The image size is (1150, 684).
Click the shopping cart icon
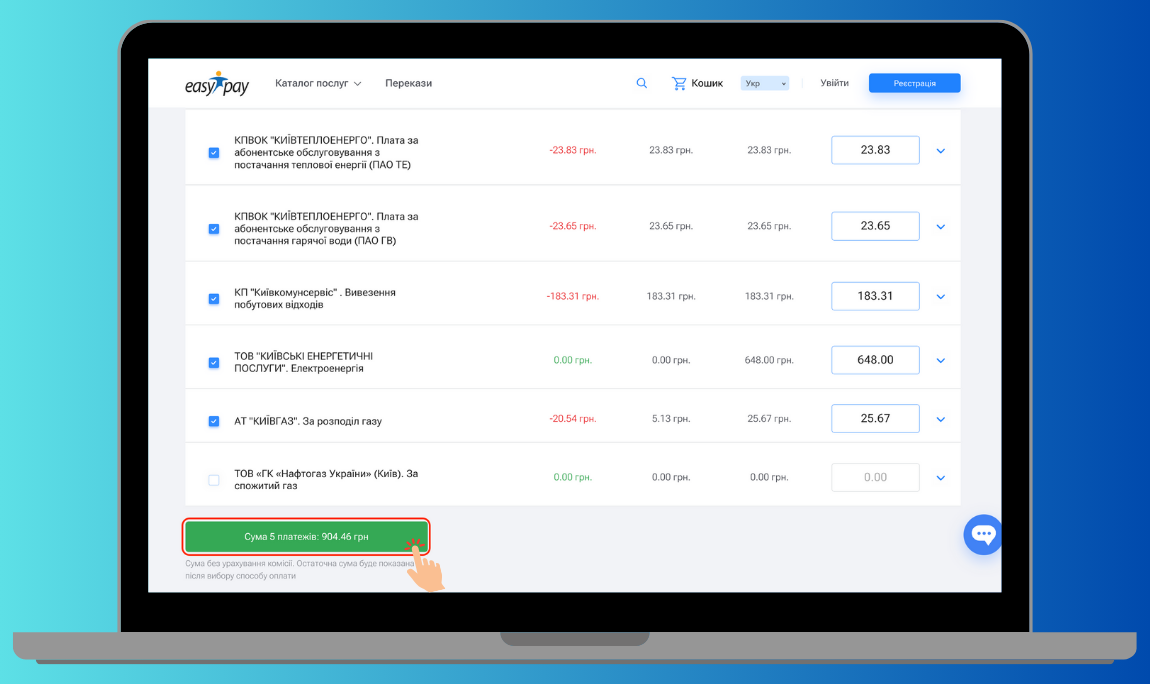tap(679, 83)
